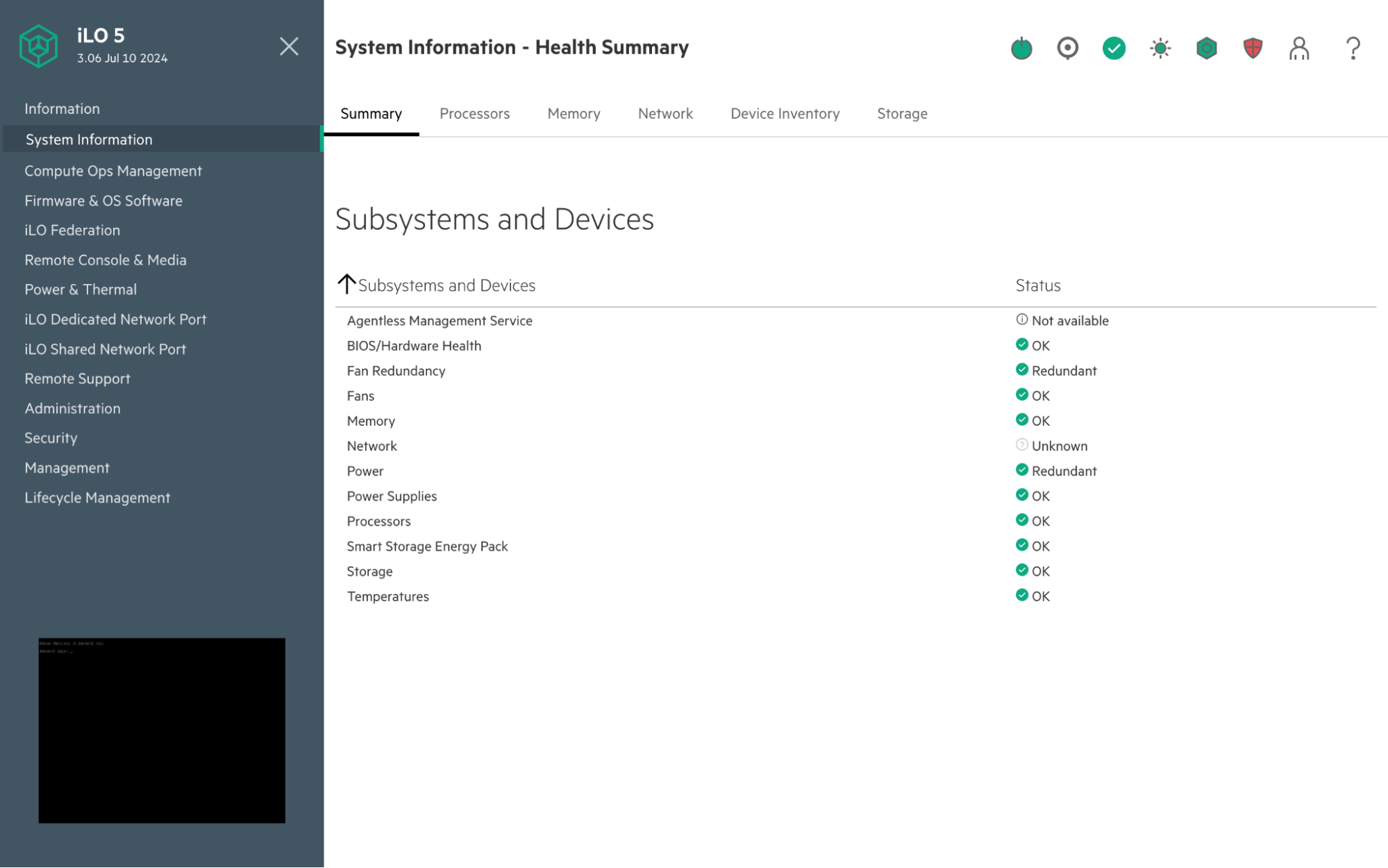Close the navigation sidebar with X

pos(289,47)
